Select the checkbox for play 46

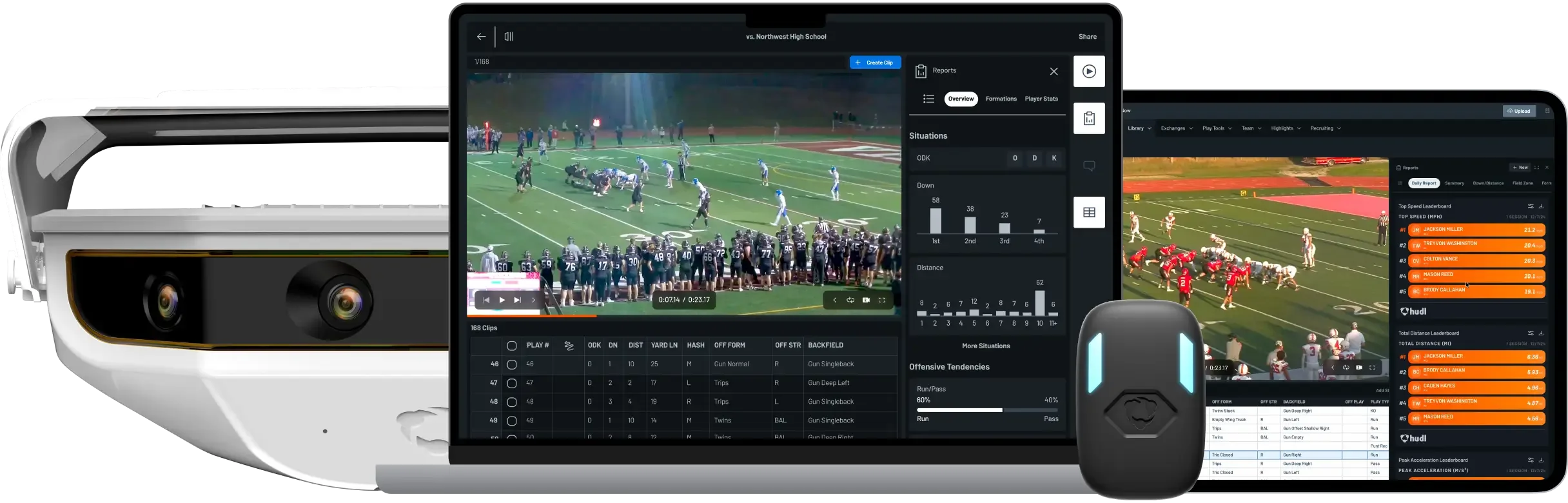(x=512, y=364)
